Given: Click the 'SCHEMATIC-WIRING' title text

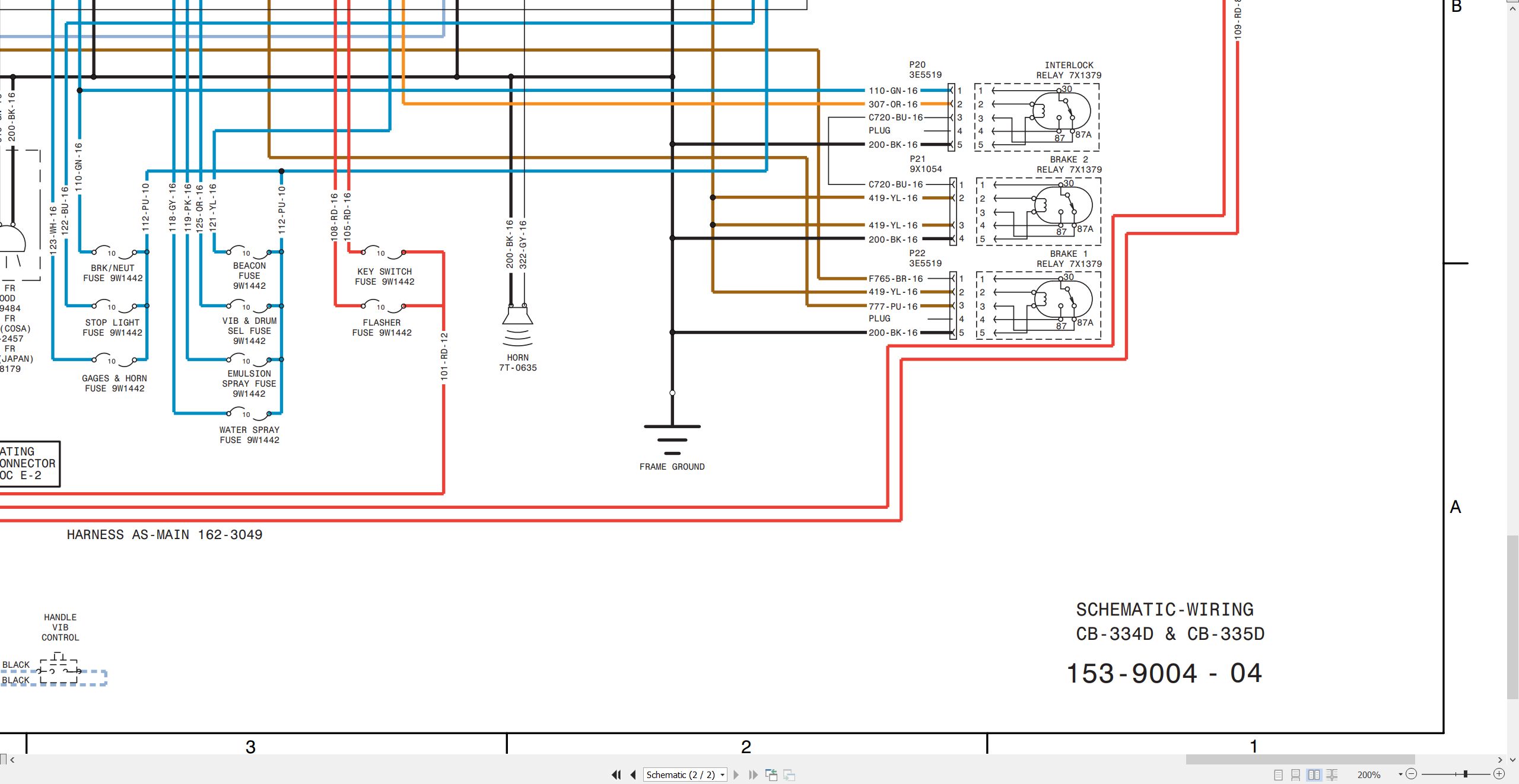Looking at the screenshot, I should [1165, 610].
